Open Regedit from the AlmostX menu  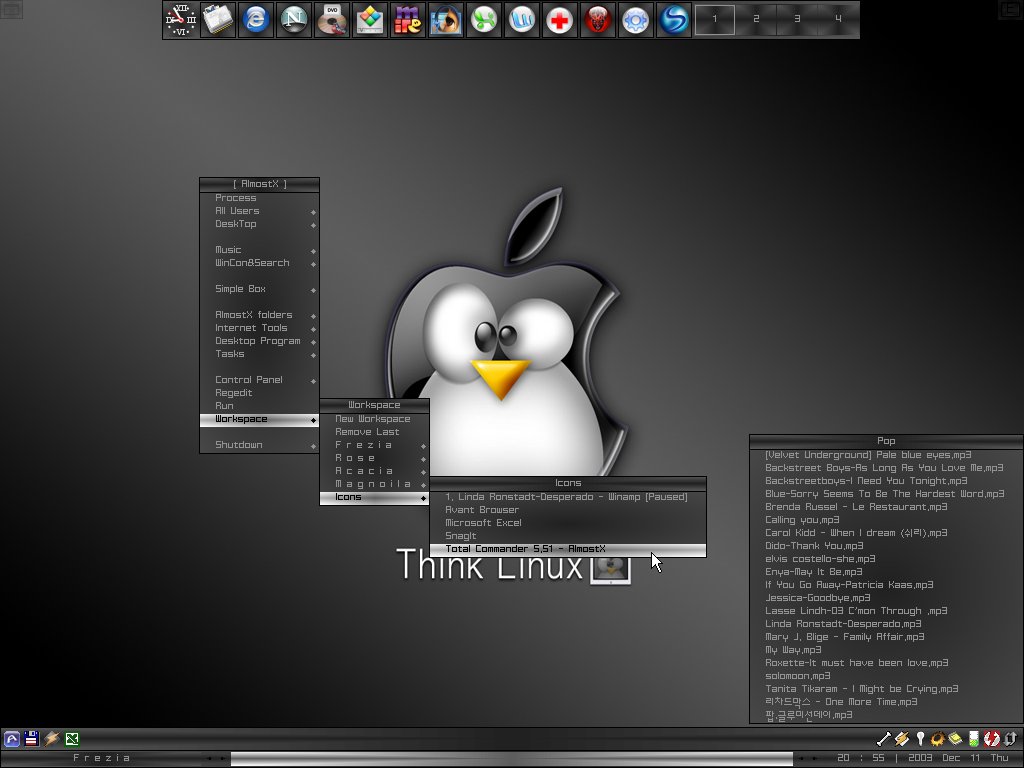[x=259, y=393]
